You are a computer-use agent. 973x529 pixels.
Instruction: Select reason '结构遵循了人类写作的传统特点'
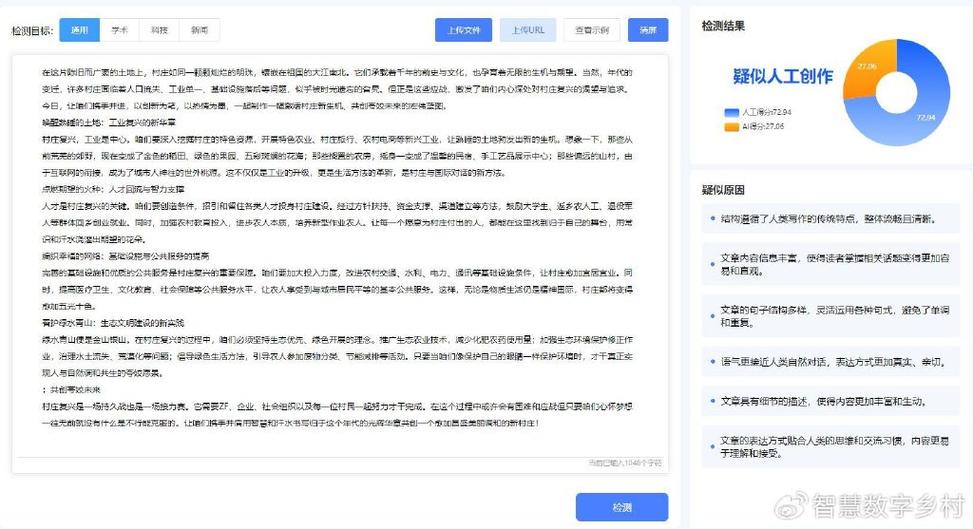pyautogui.click(x=830, y=219)
